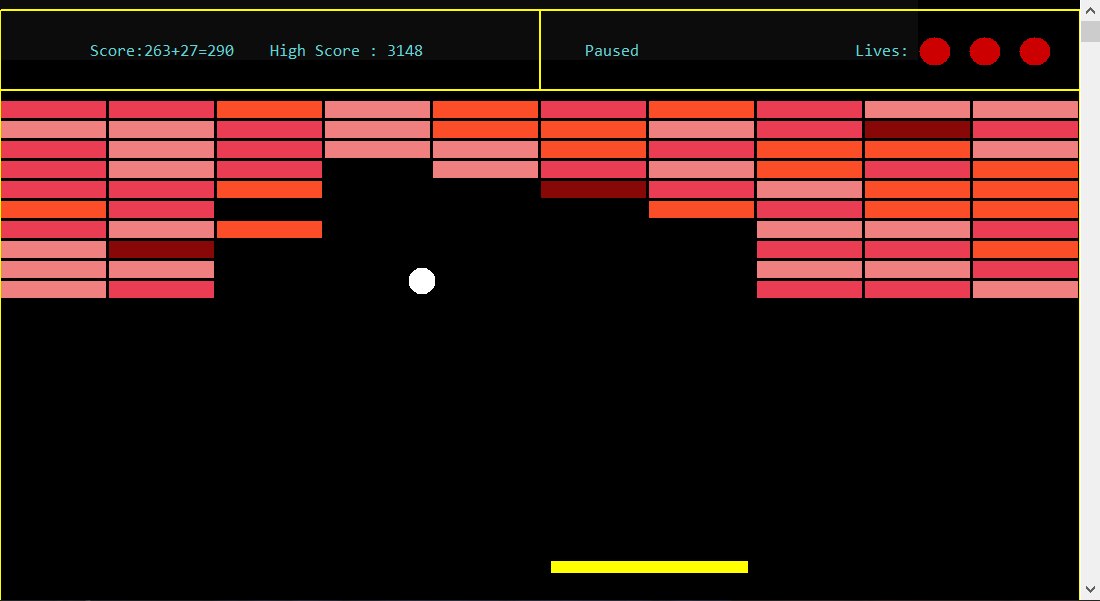Click the scrollbar track on the right edge
The image size is (1100, 601).
tap(1090, 300)
